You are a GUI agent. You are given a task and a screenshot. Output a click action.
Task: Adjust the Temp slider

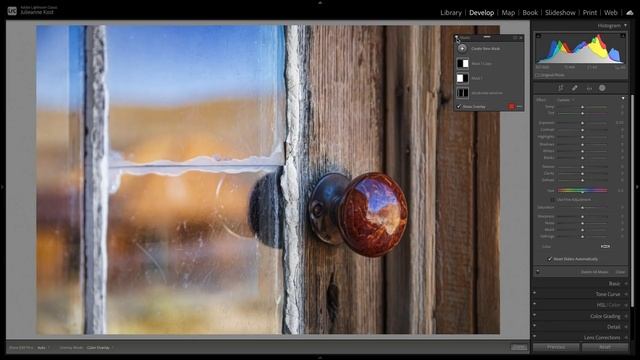point(582,107)
